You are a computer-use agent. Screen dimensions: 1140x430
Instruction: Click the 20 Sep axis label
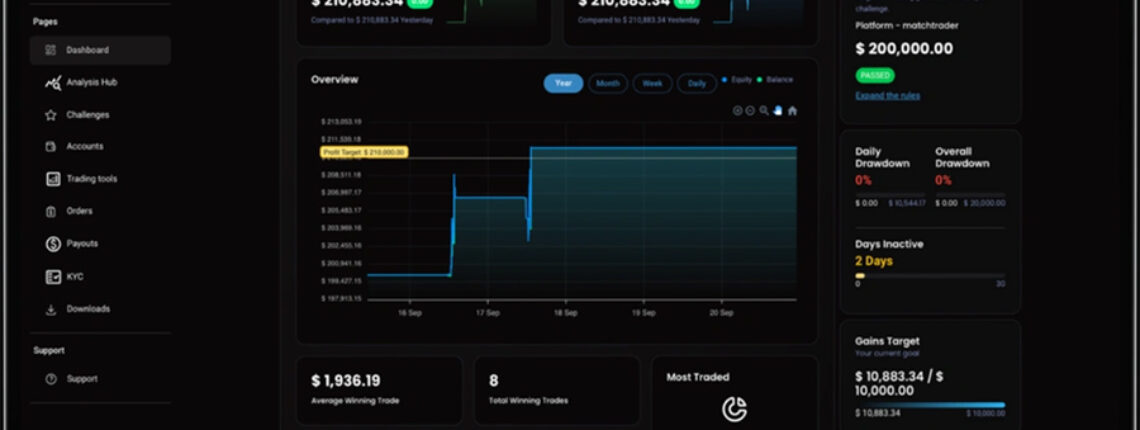tap(721, 313)
